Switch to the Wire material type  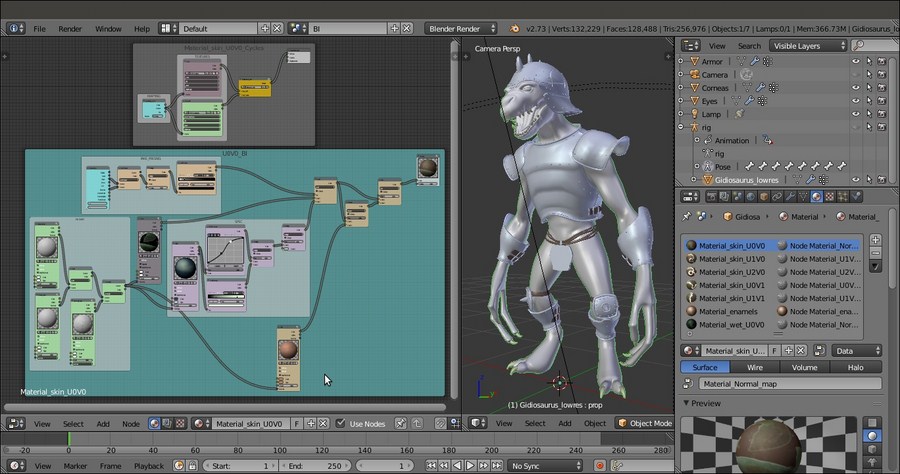(755, 367)
